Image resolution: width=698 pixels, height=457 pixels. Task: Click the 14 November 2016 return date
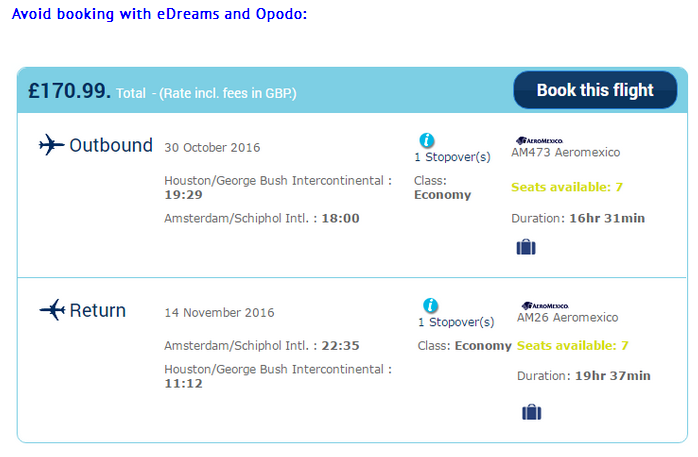pyautogui.click(x=217, y=312)
